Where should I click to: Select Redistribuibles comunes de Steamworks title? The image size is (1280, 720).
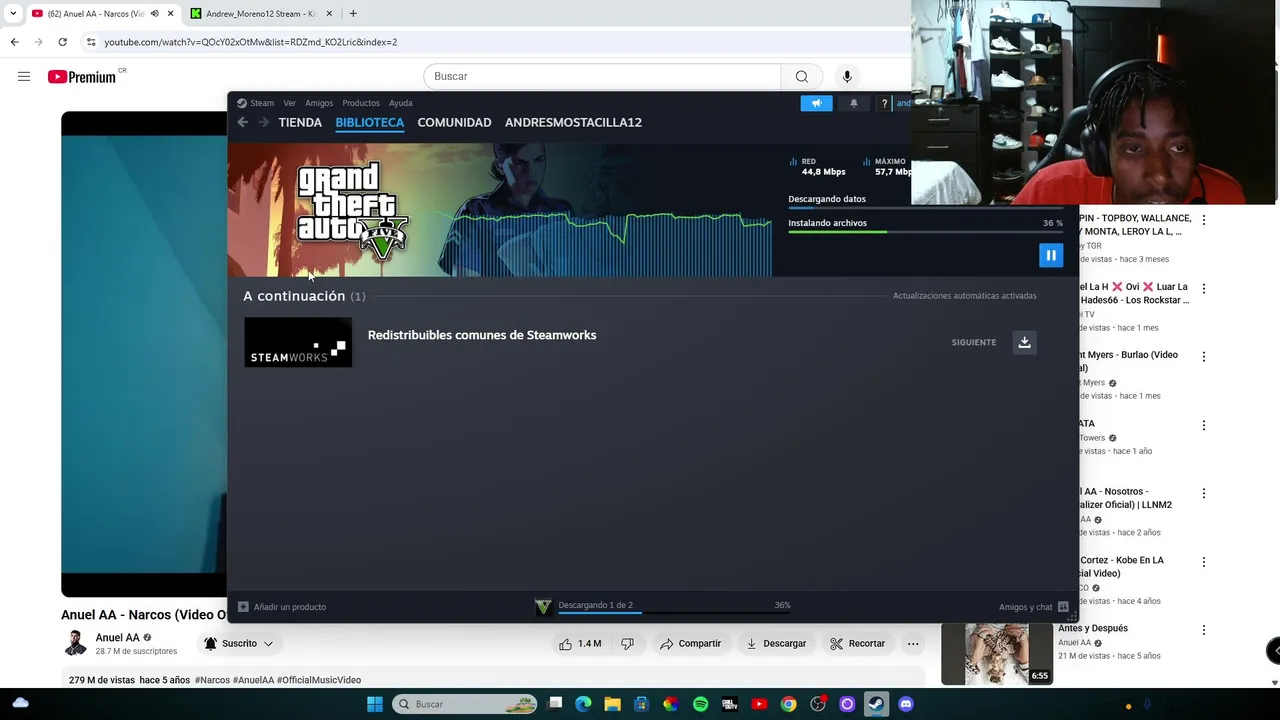482,335
